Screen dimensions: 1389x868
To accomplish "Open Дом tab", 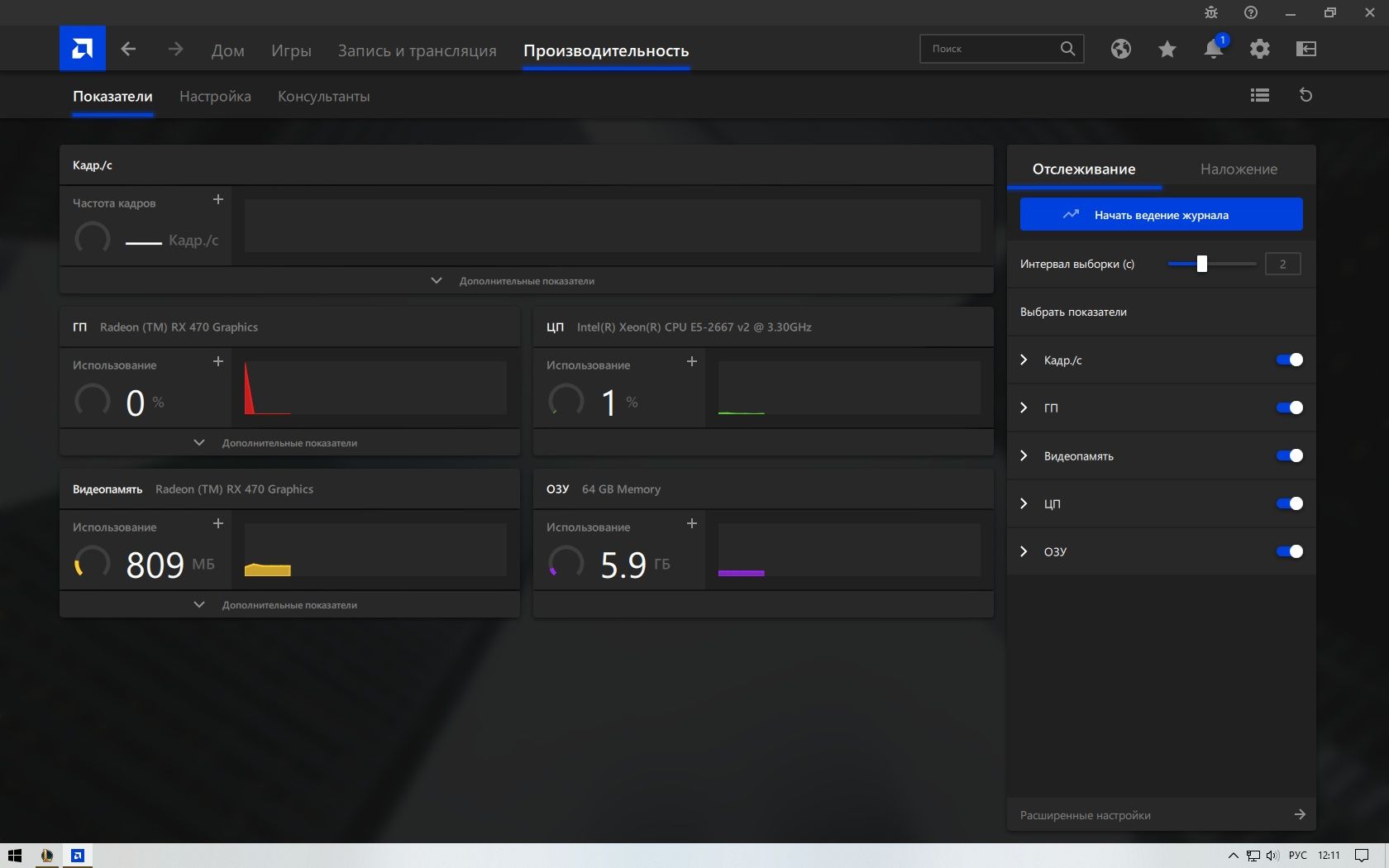I will click(x=227, y=50).
